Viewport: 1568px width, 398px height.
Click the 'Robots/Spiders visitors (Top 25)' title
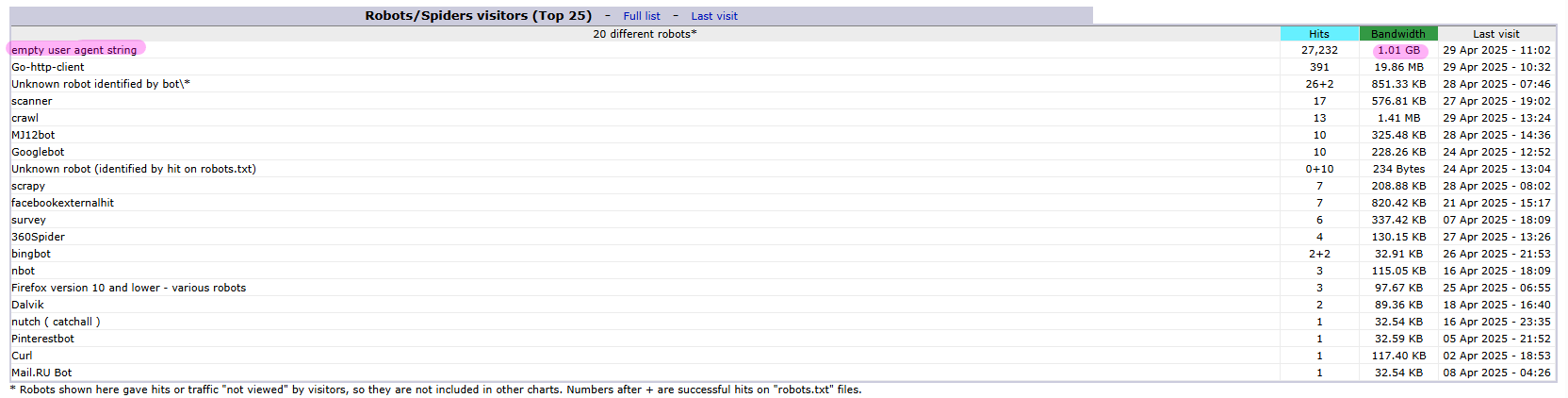click(x=479, y=16)
